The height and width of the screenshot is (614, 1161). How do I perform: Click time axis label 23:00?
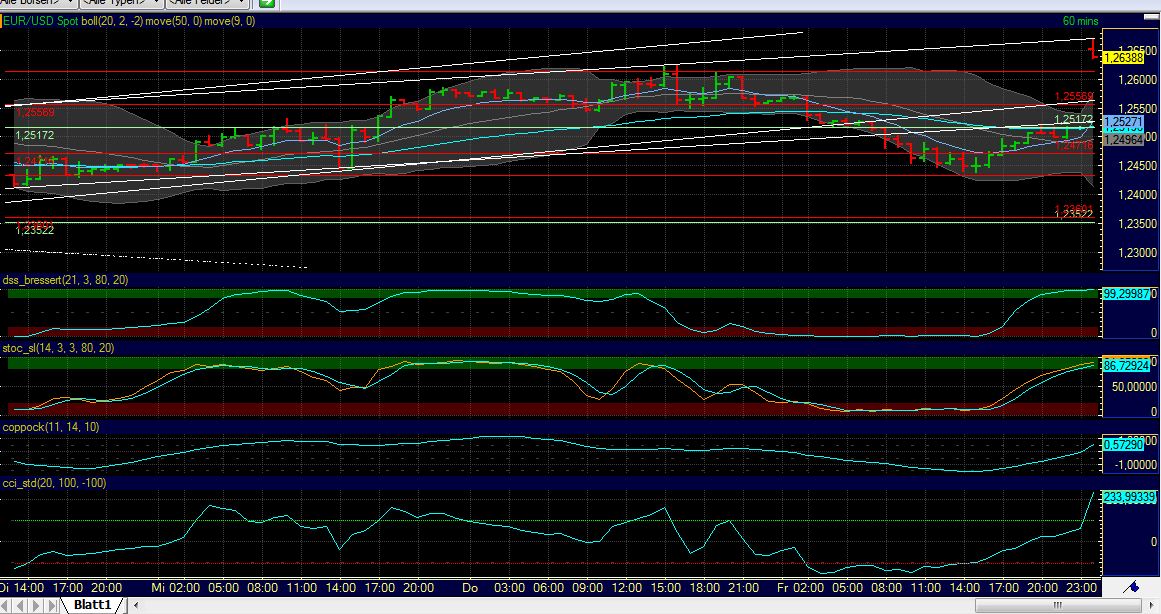pyautogui.click(x=1081, y=587)
